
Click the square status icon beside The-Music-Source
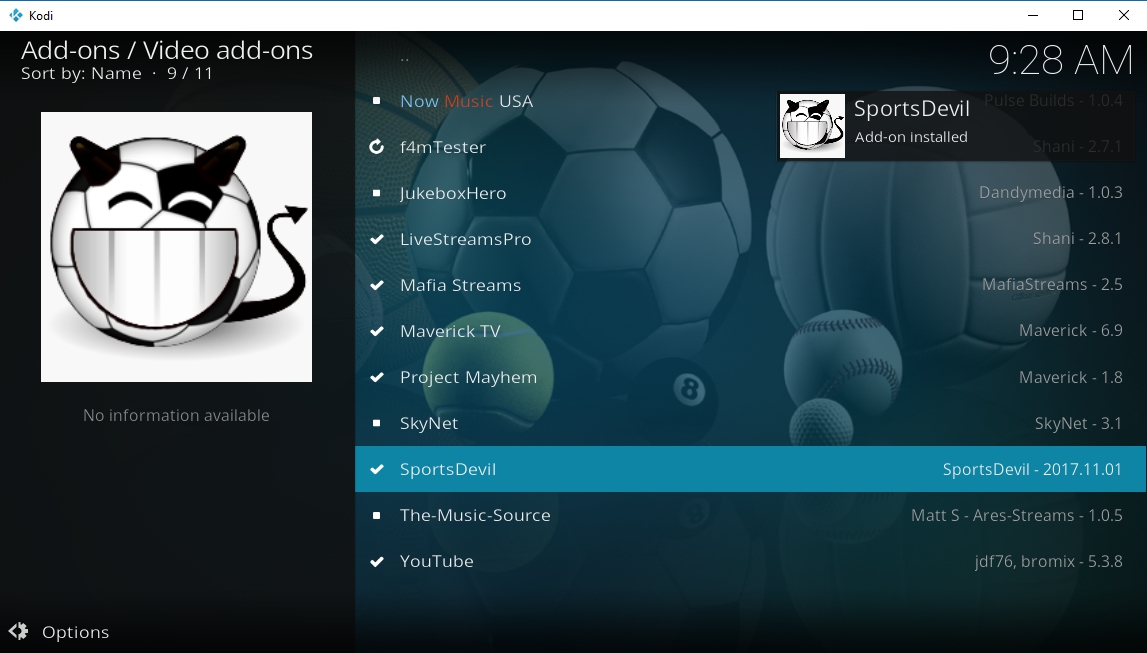click(376, 516)
